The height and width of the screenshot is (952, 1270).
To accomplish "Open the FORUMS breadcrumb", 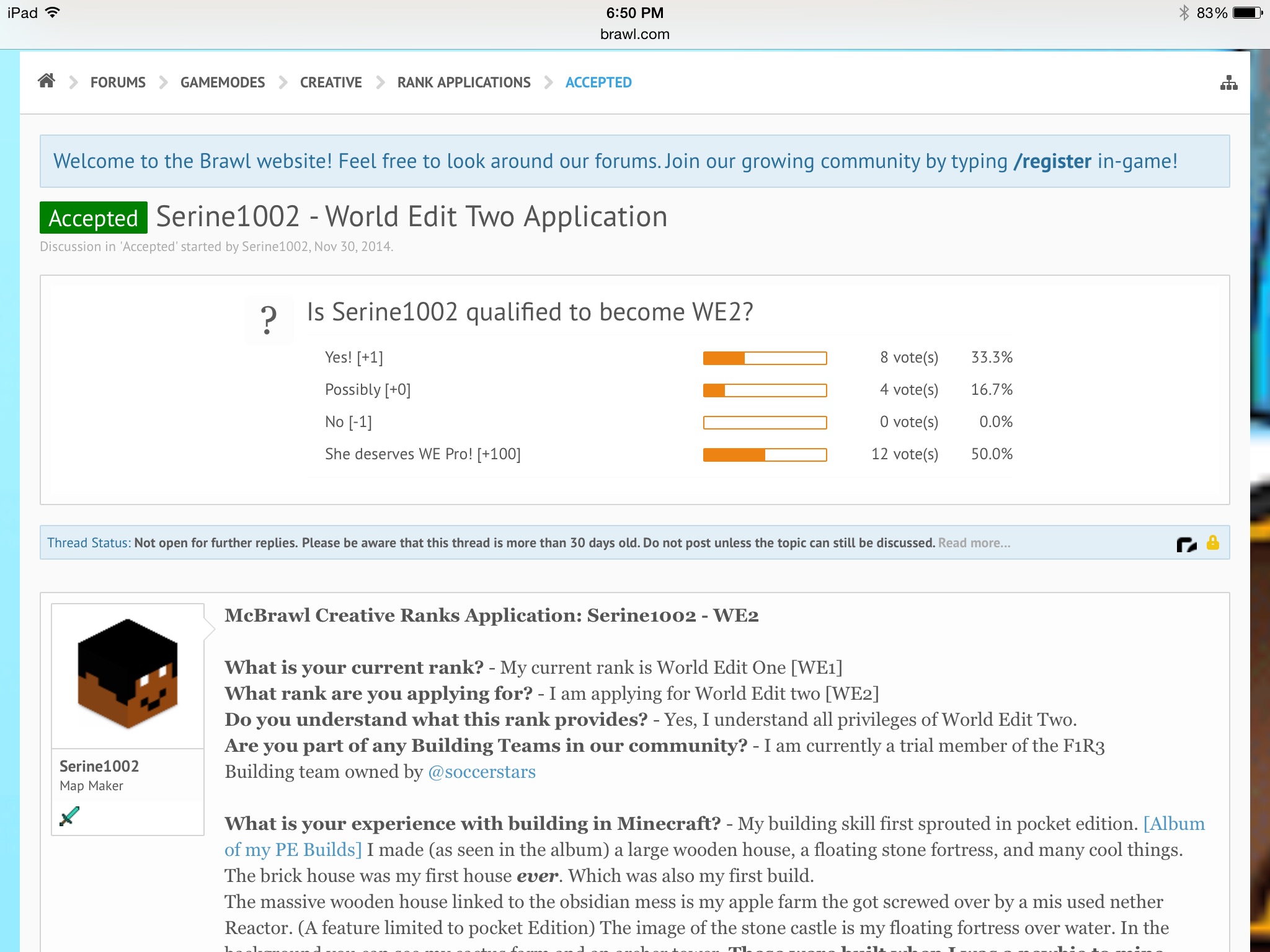I will 118,82.
